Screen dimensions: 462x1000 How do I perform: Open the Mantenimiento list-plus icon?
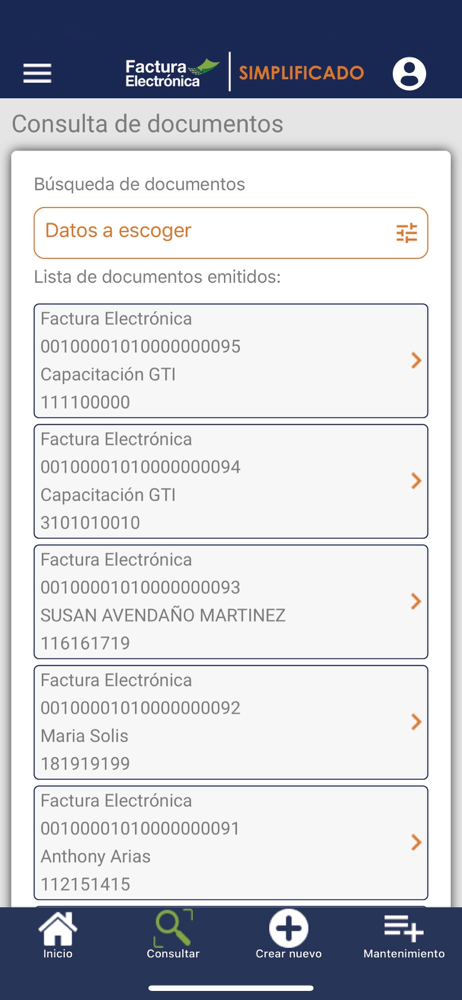coord(403,928)
